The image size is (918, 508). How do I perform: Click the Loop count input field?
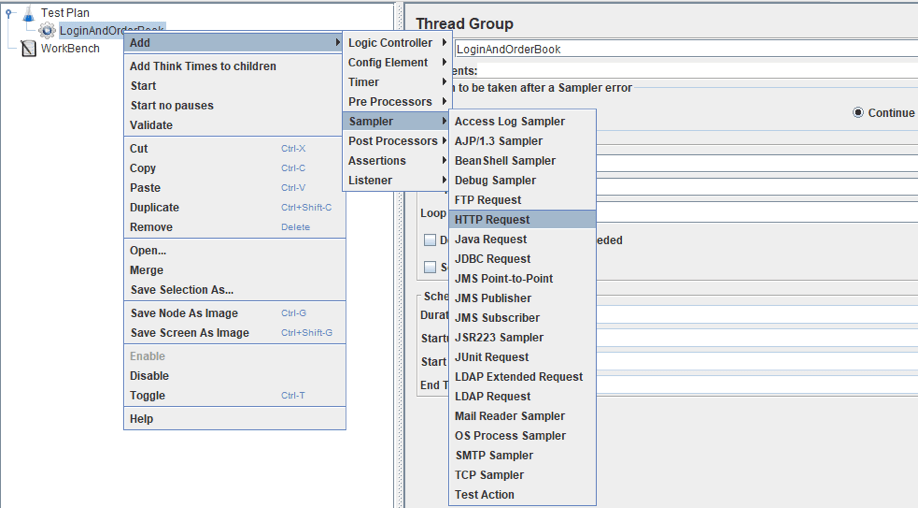pos(757,213)
